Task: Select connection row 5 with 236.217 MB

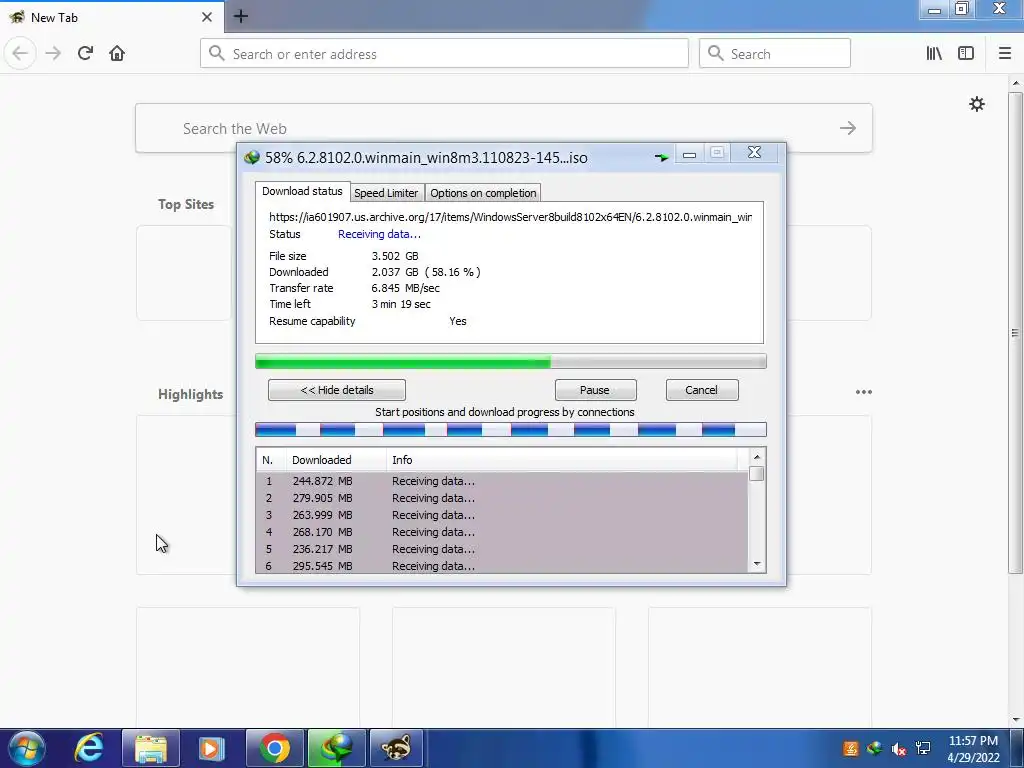Action: (x=502, y=549)
